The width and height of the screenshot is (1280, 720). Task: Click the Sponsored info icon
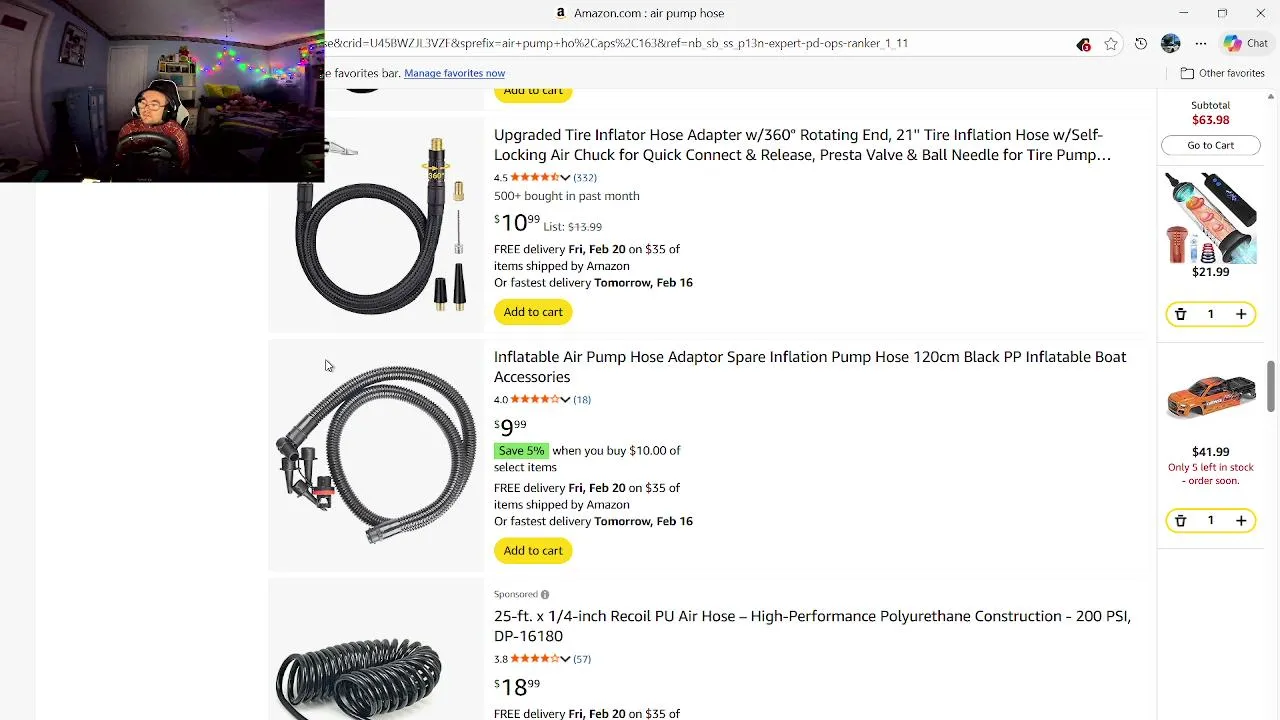point(545,595)
